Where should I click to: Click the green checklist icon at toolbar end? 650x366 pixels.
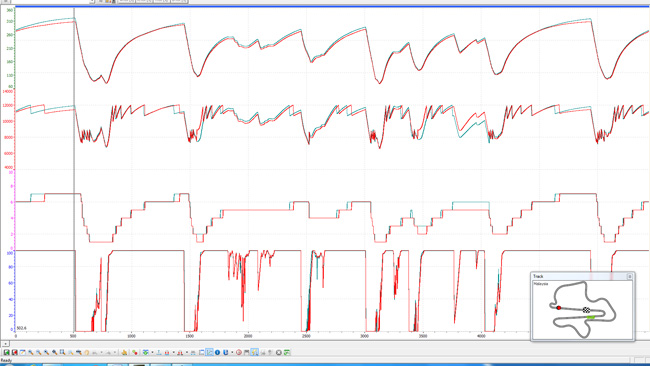coord(286,352)
